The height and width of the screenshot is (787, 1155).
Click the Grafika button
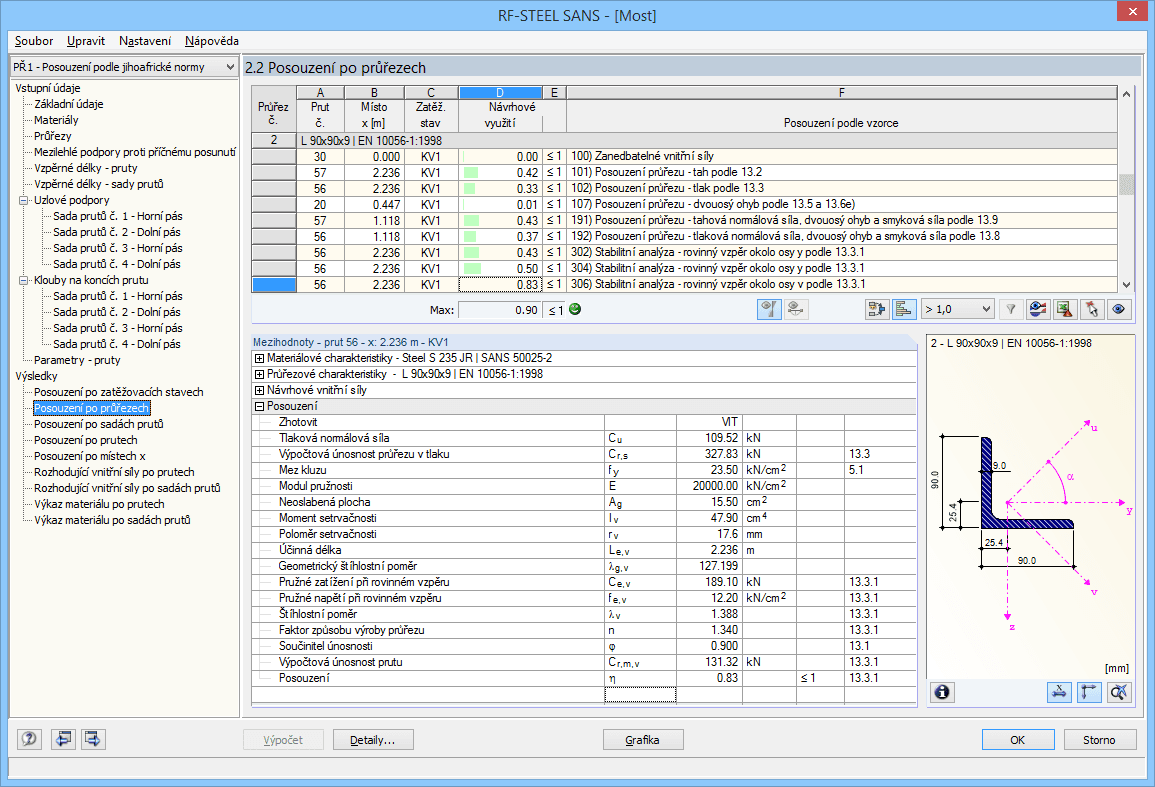[642, 739]
